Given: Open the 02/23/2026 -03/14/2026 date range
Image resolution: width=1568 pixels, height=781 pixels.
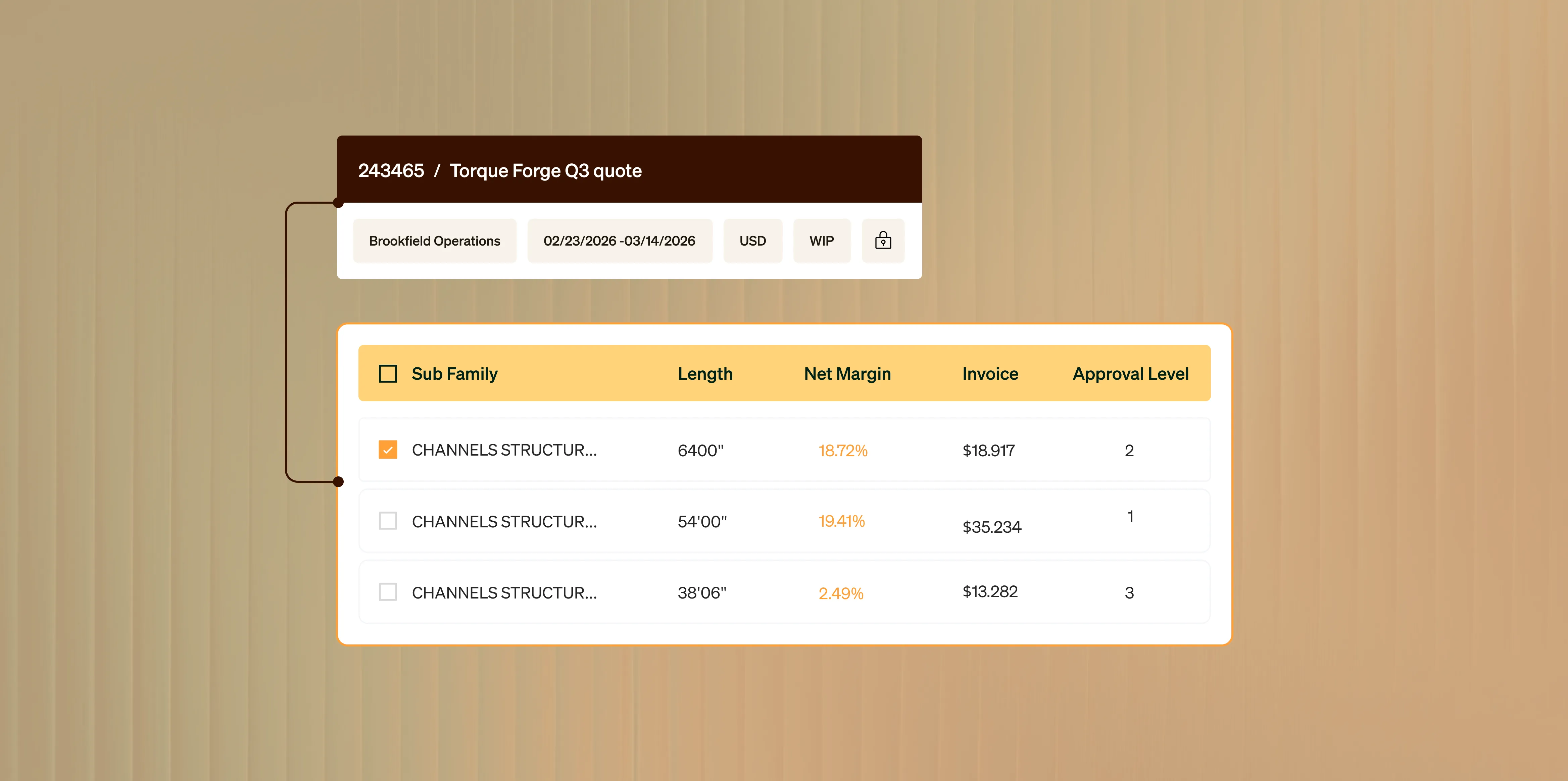Looking at the screenshot, I should [619, 241].
